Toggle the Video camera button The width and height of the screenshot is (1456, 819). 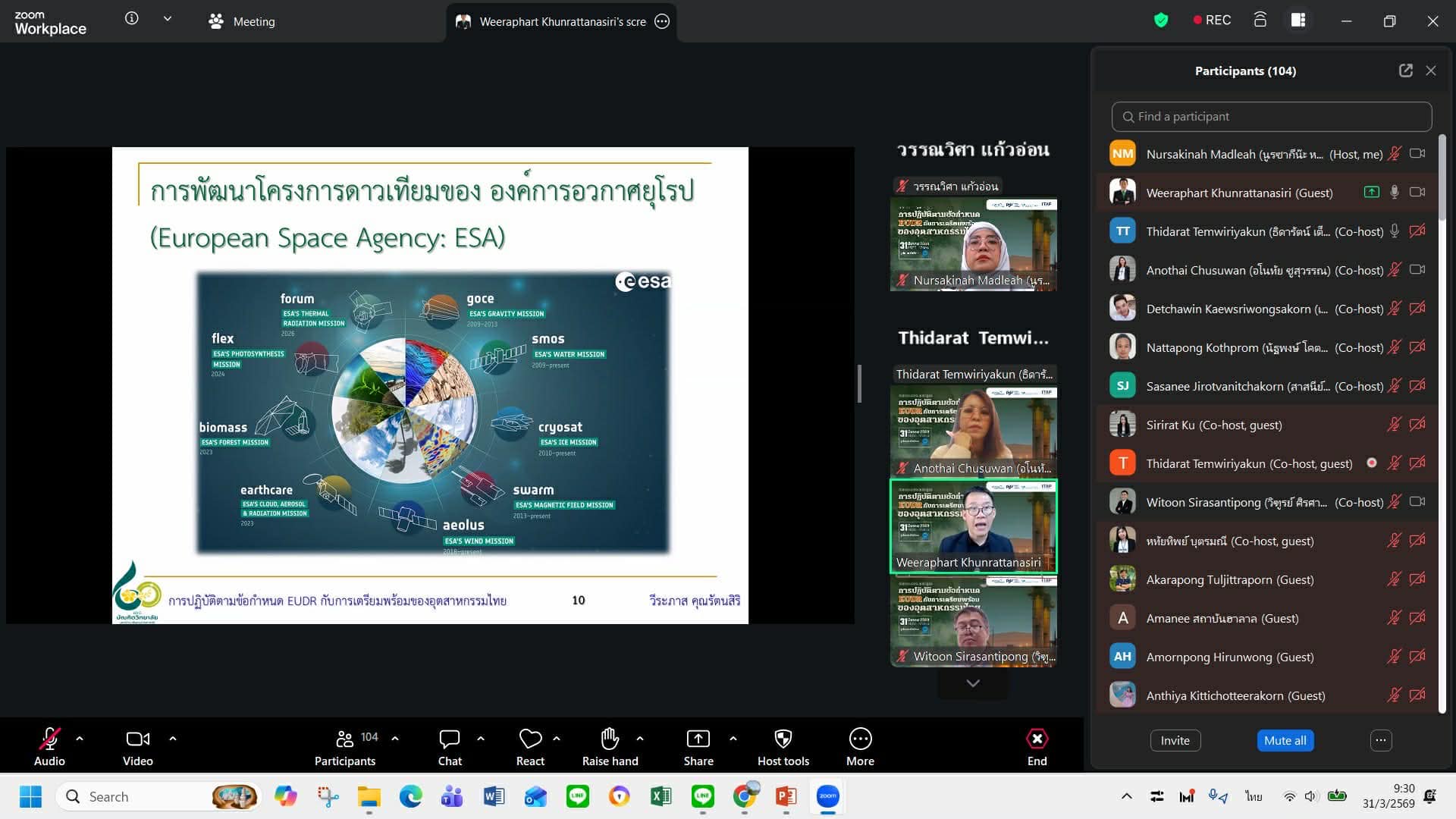click(137, 739)
